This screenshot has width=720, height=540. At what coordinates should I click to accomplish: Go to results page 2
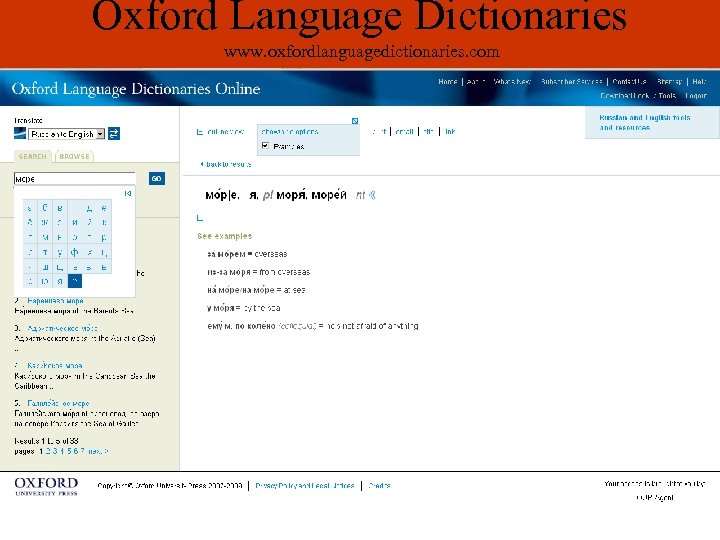tap(48, 451)
